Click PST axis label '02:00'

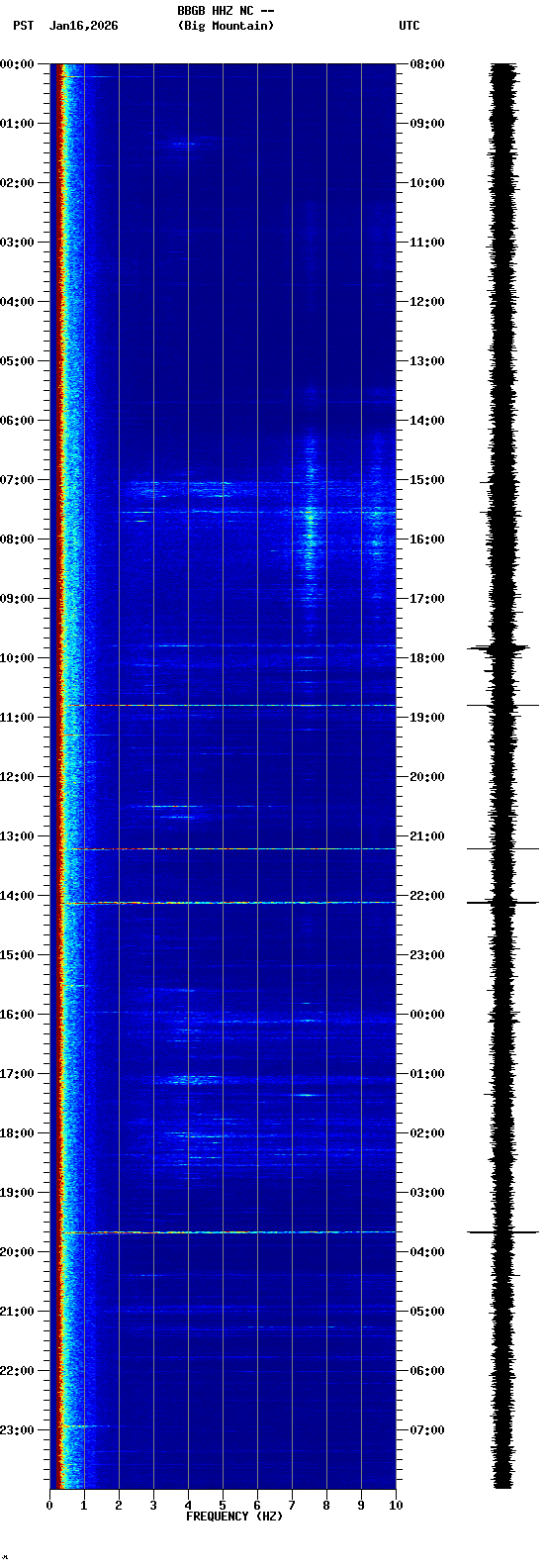coord(17,183)
